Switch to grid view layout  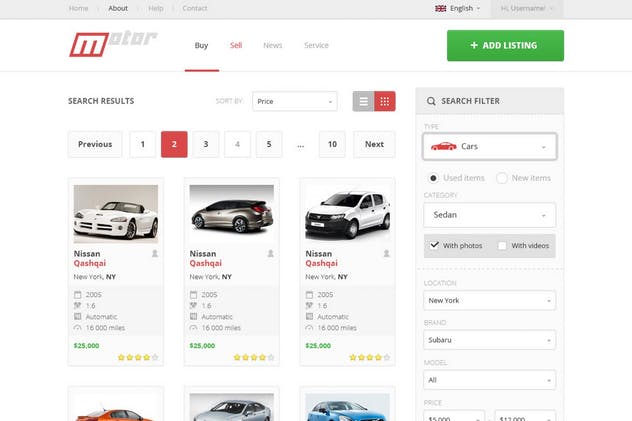[385, 101]
